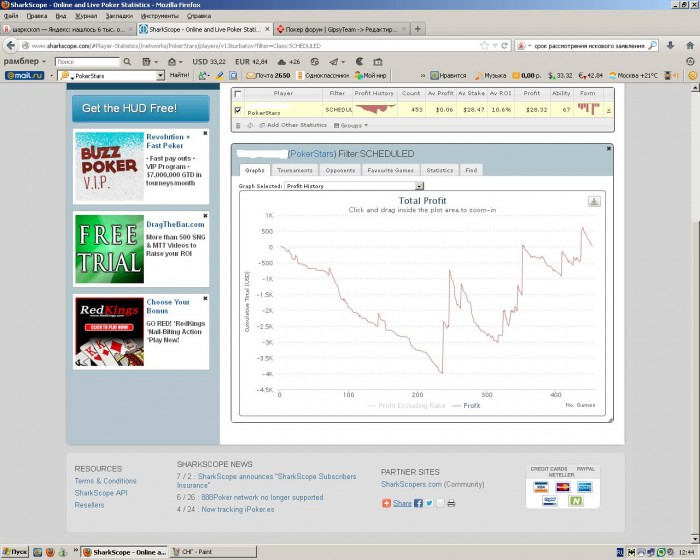Switch to the Paint window in taskbar
Screen dimensions: 700x560
212,552
